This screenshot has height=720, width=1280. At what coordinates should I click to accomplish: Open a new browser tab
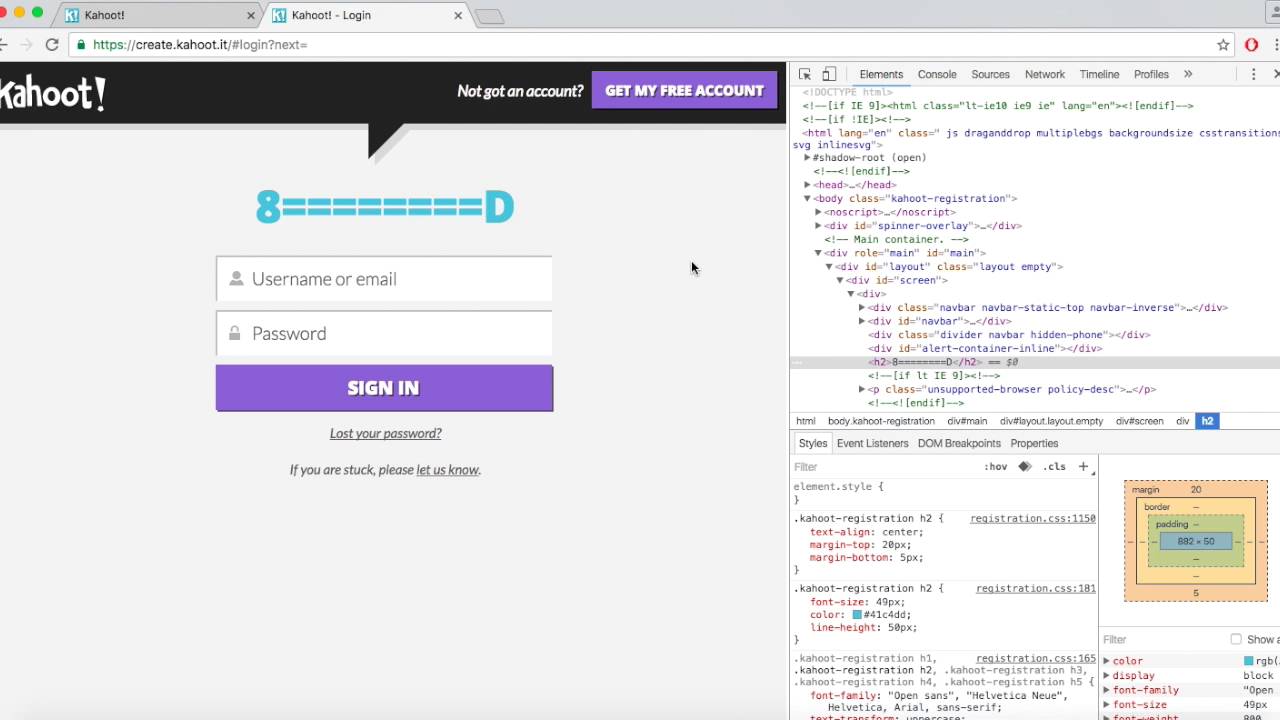489,16
